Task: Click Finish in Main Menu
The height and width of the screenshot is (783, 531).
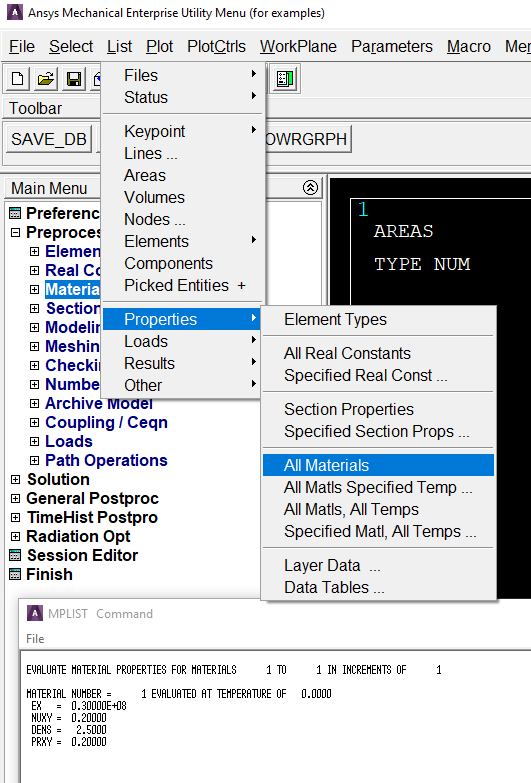Action: [x=49, y=574]
